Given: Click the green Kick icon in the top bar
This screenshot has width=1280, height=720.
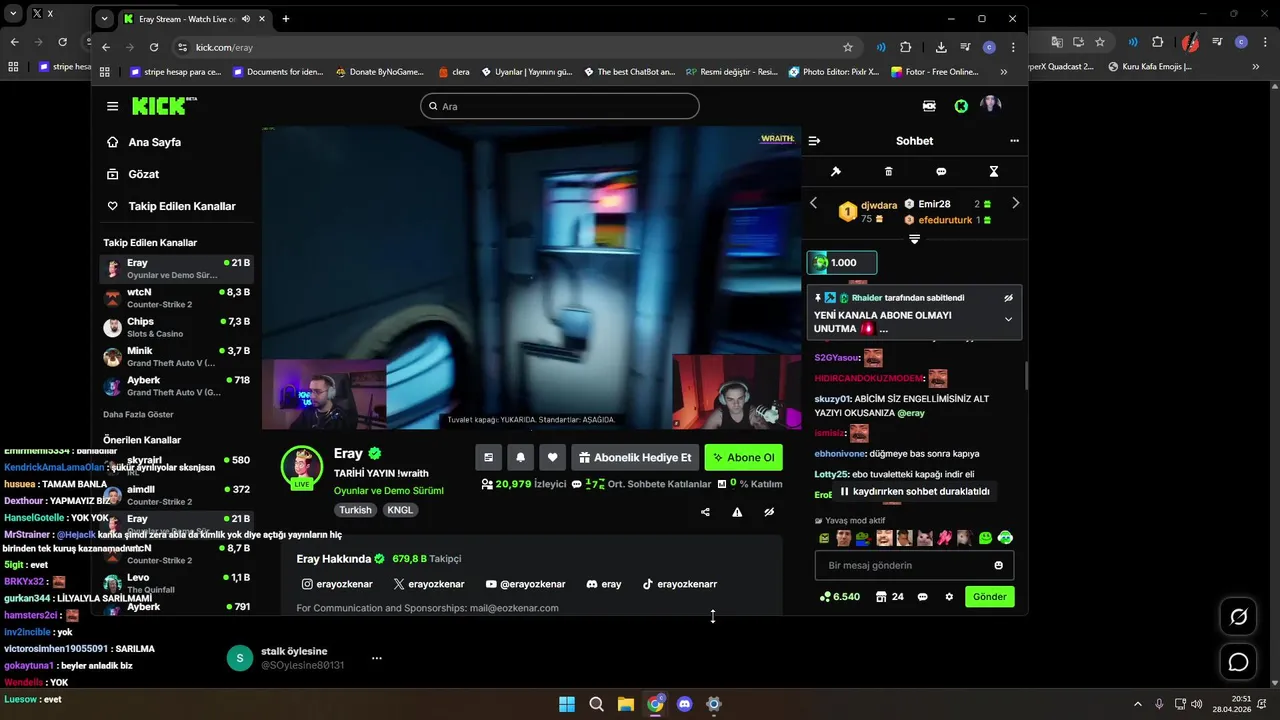Looking at the screenshot, I should pos(961,106).
